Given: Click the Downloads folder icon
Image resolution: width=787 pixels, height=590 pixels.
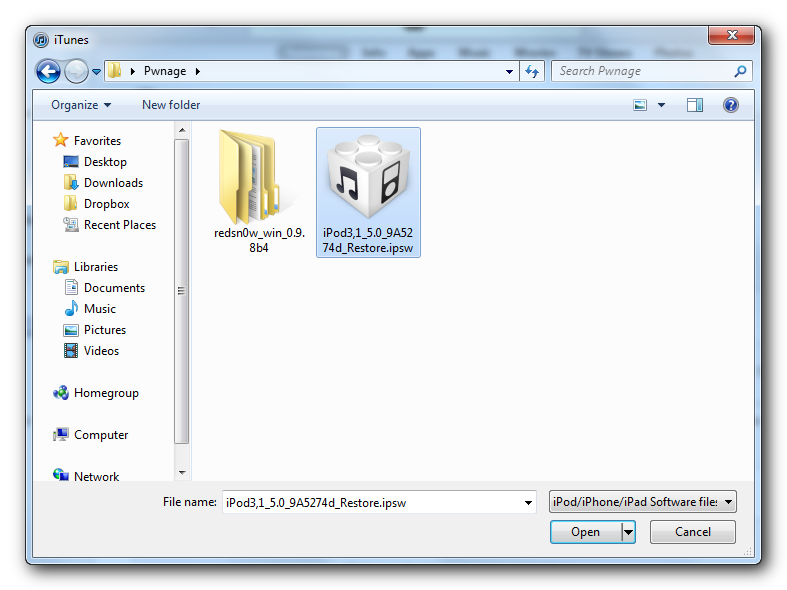Looking at the screenshot, I should pyautogui.click(x=71, y=182).
